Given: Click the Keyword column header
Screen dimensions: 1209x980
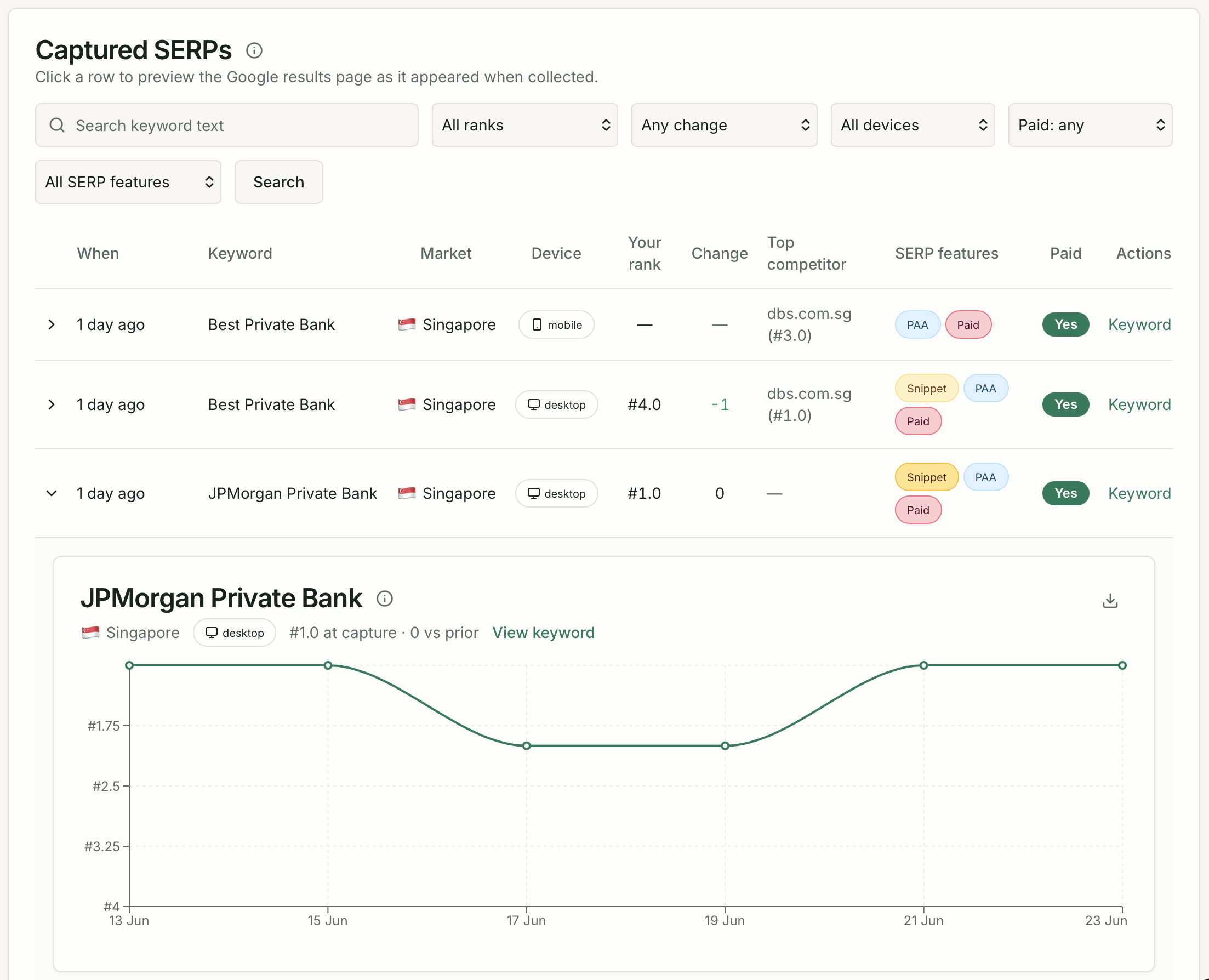Looking at the screenshot, I should pyautogui.click(x=240, y=253).
